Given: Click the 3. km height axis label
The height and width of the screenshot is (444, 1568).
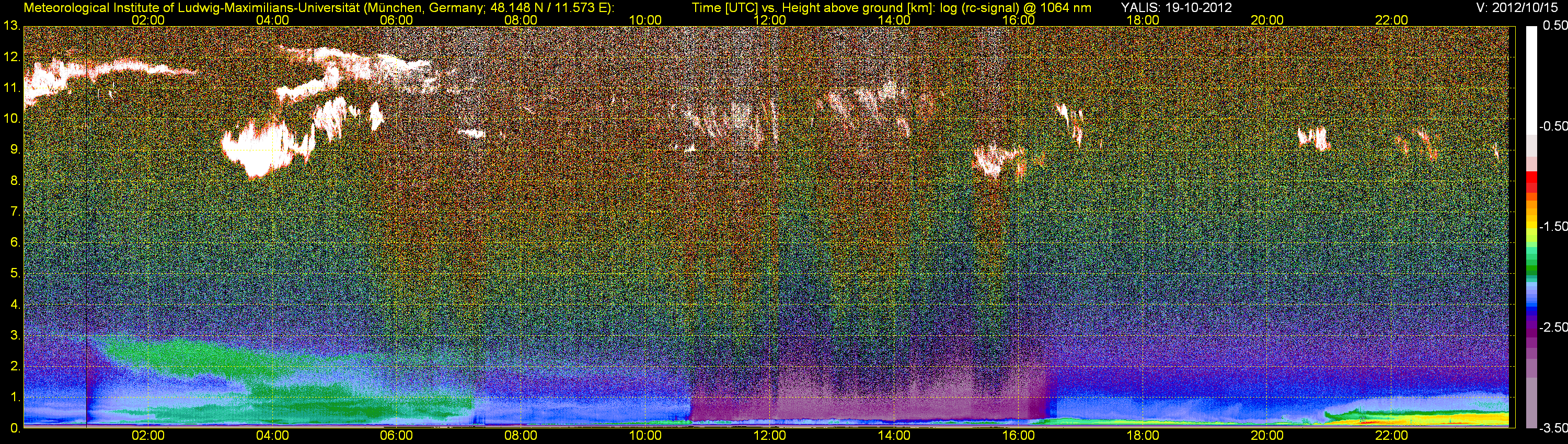Looking at the screenshot, I should [15, 335].
